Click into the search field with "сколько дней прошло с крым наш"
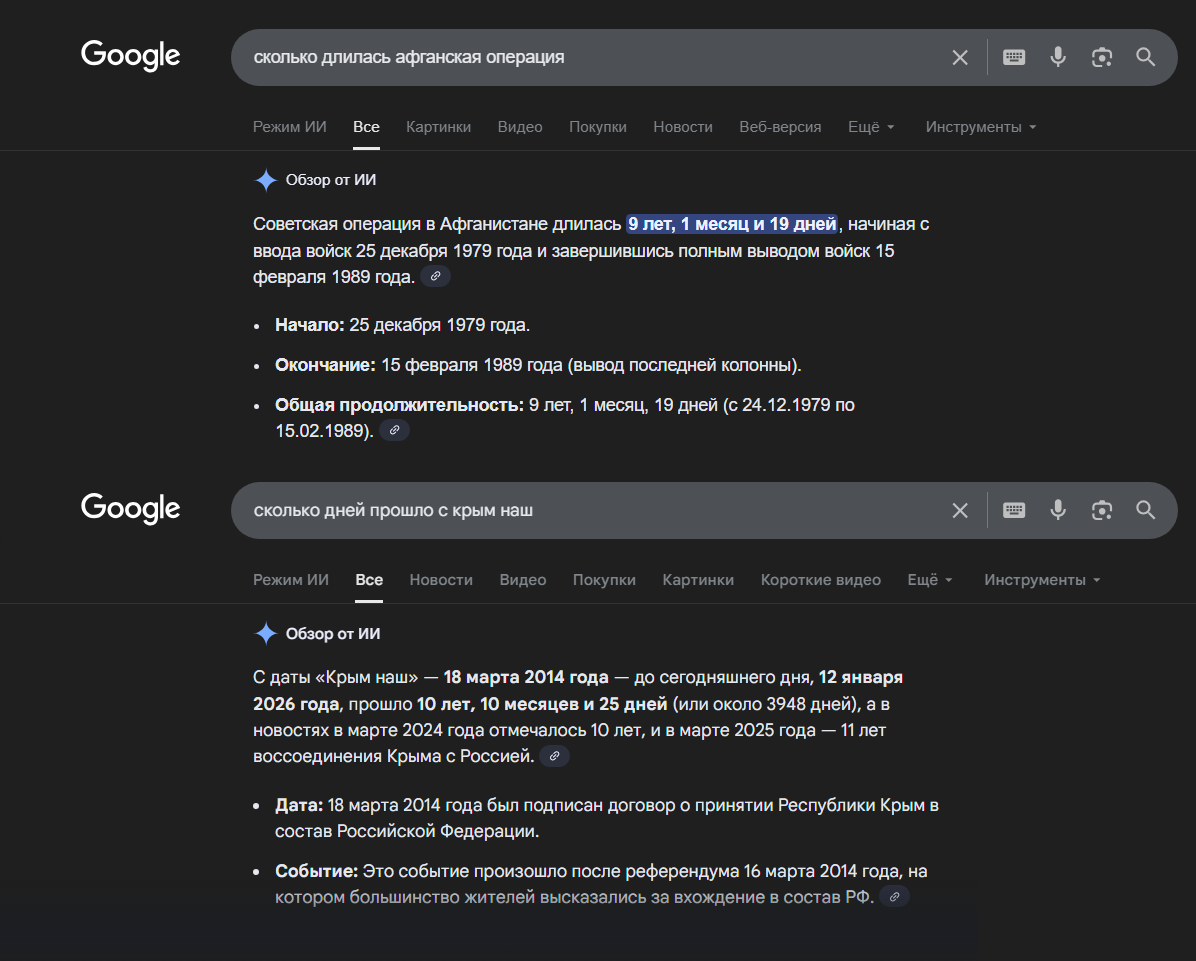 click(580, 510)
